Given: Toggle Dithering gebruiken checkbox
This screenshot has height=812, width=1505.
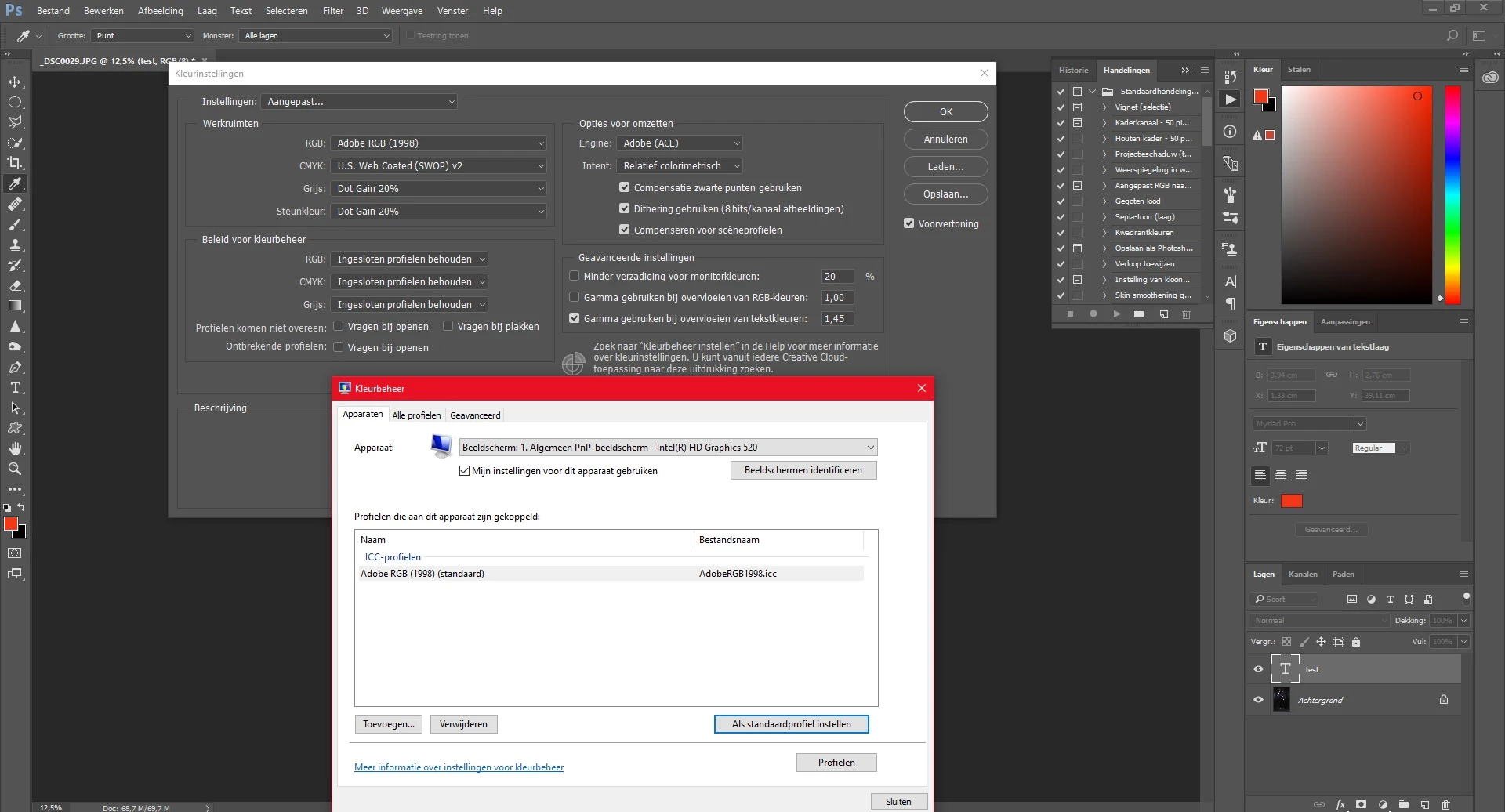Looking at the screenshot, I should point(624,208).
